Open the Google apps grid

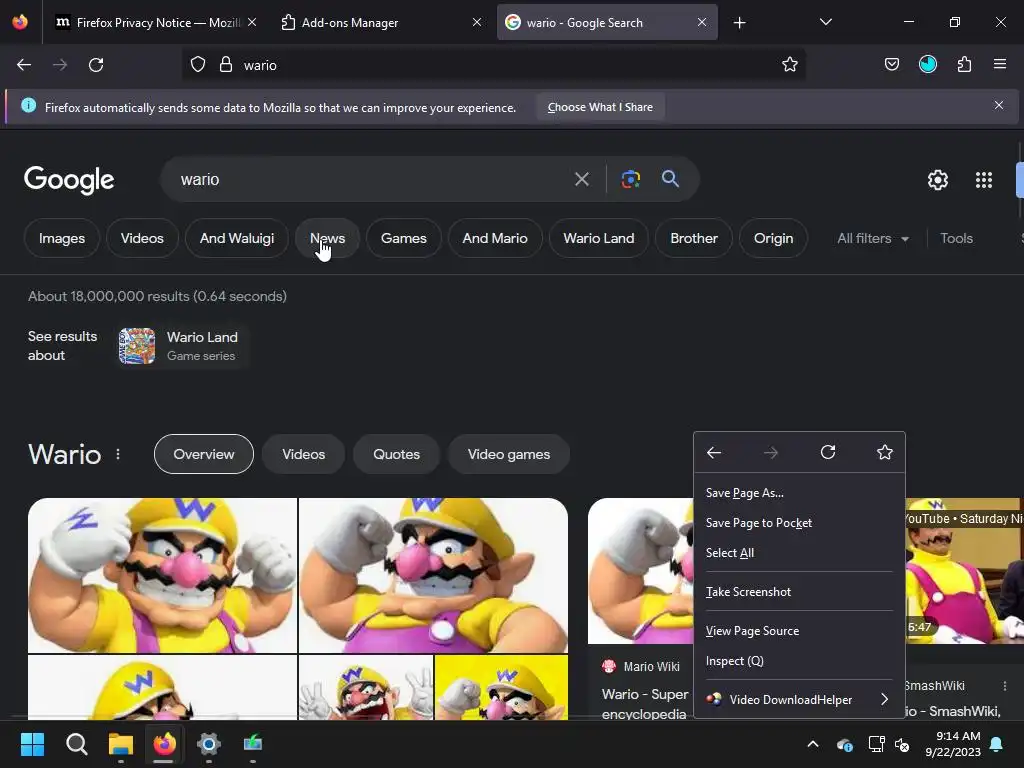point(984,180)
